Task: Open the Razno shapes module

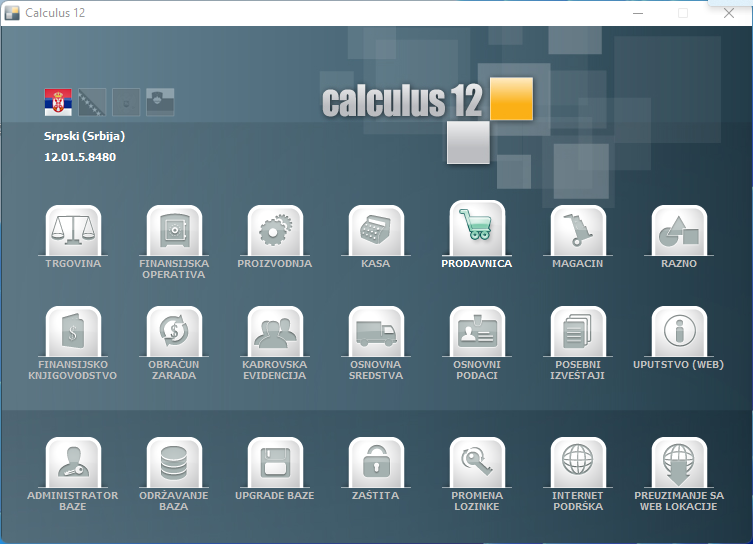Action: (x=679, y=230)
